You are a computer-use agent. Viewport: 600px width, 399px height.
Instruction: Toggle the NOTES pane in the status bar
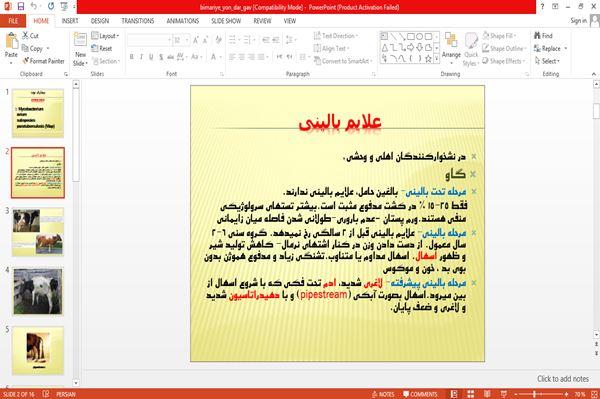(383, 394)
